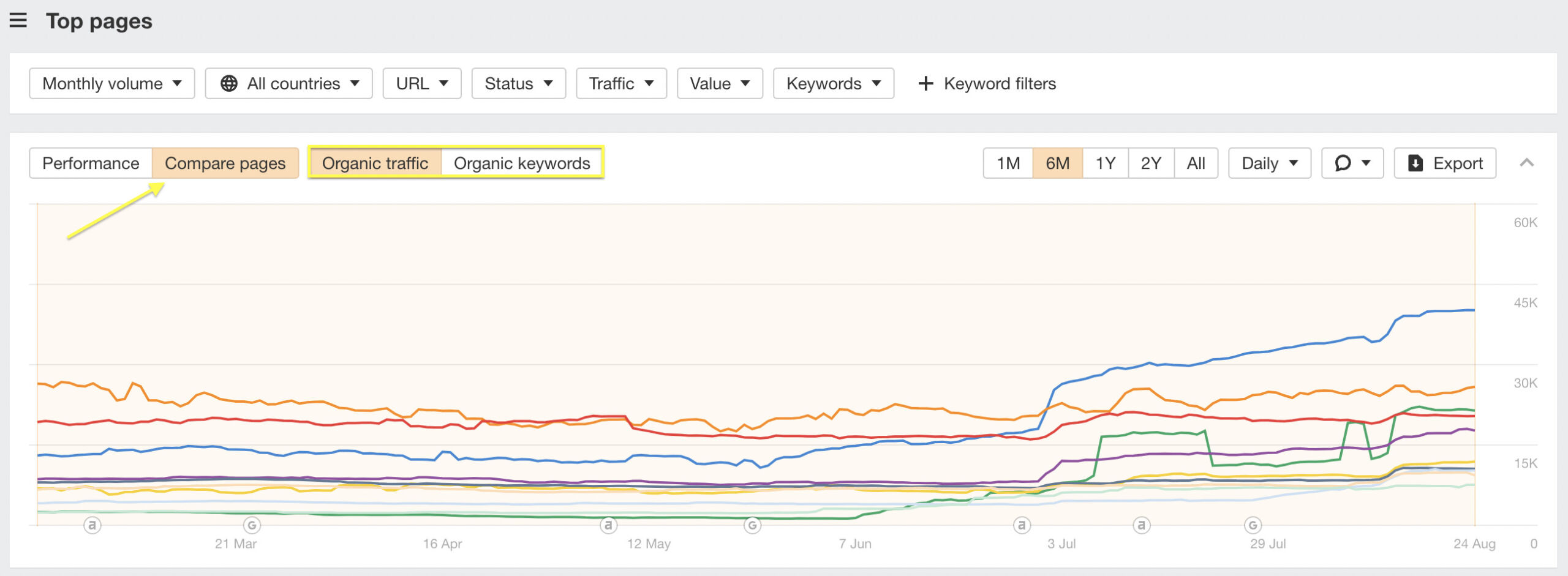Click the Google 'G' marker near 29 Jul

coord(1254,525)
